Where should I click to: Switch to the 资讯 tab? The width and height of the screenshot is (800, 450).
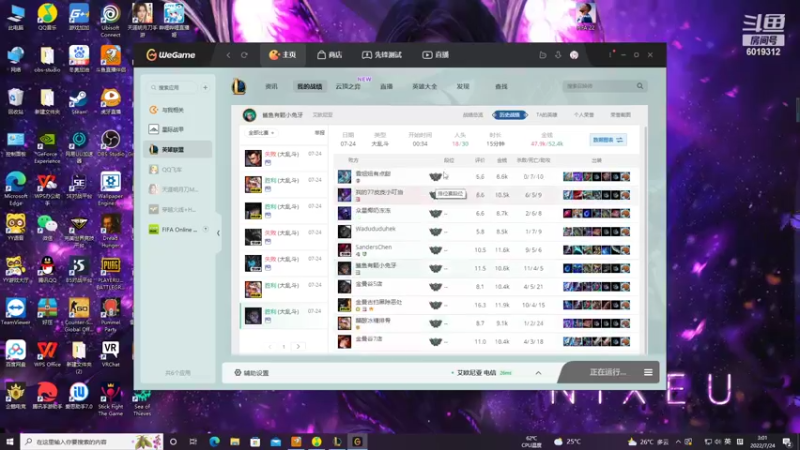coord(271,87)
